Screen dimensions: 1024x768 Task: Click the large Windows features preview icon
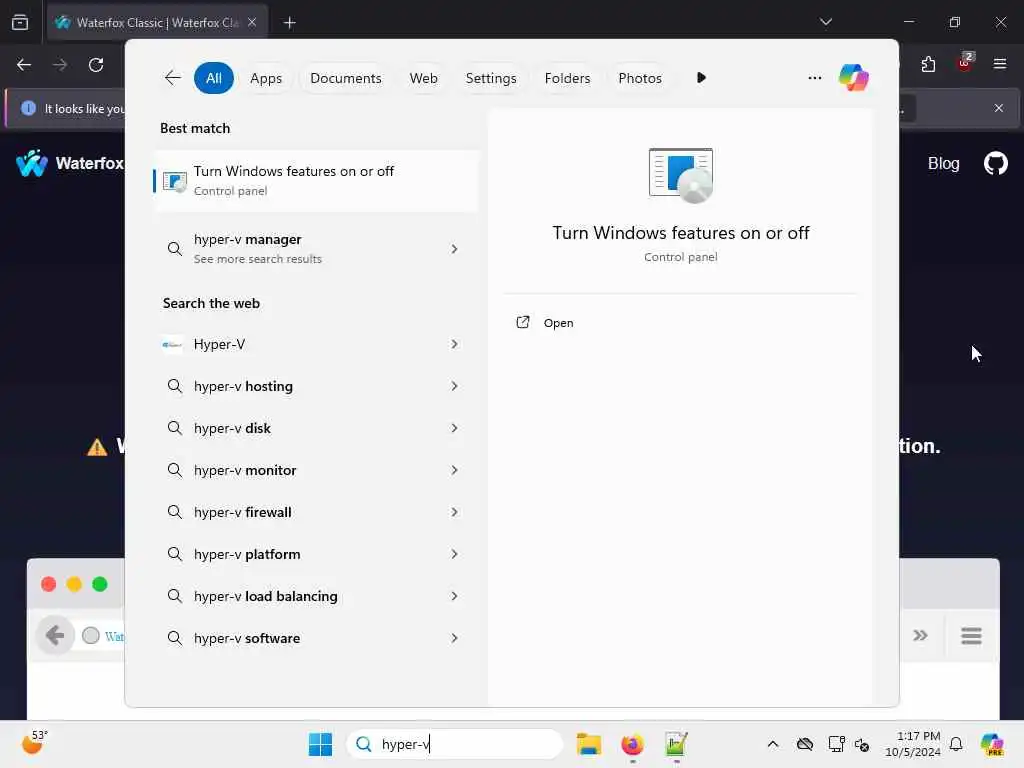tap(680, 175)
